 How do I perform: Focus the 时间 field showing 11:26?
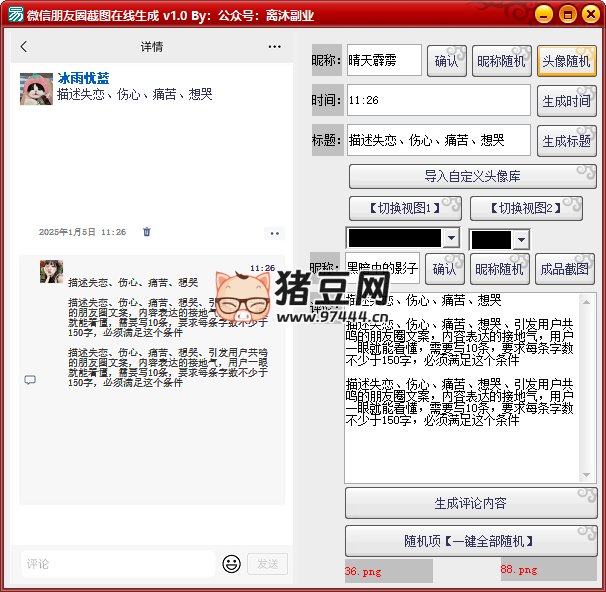pos(439,100)
